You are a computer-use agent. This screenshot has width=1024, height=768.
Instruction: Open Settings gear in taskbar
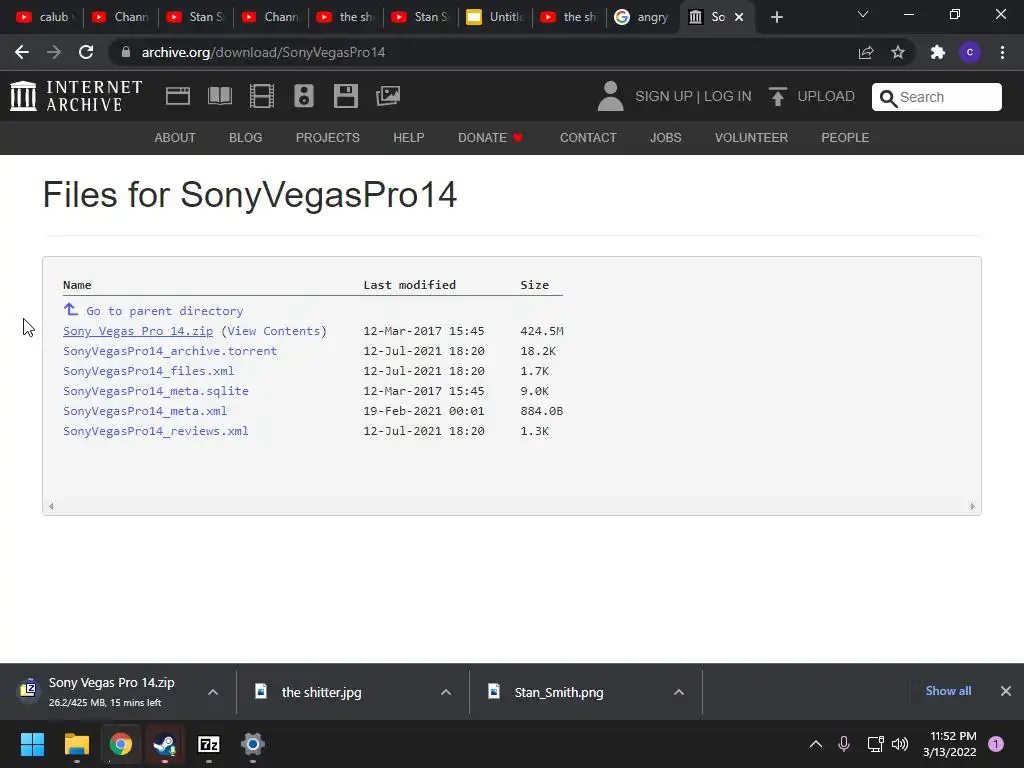click(x=253, y=744)
